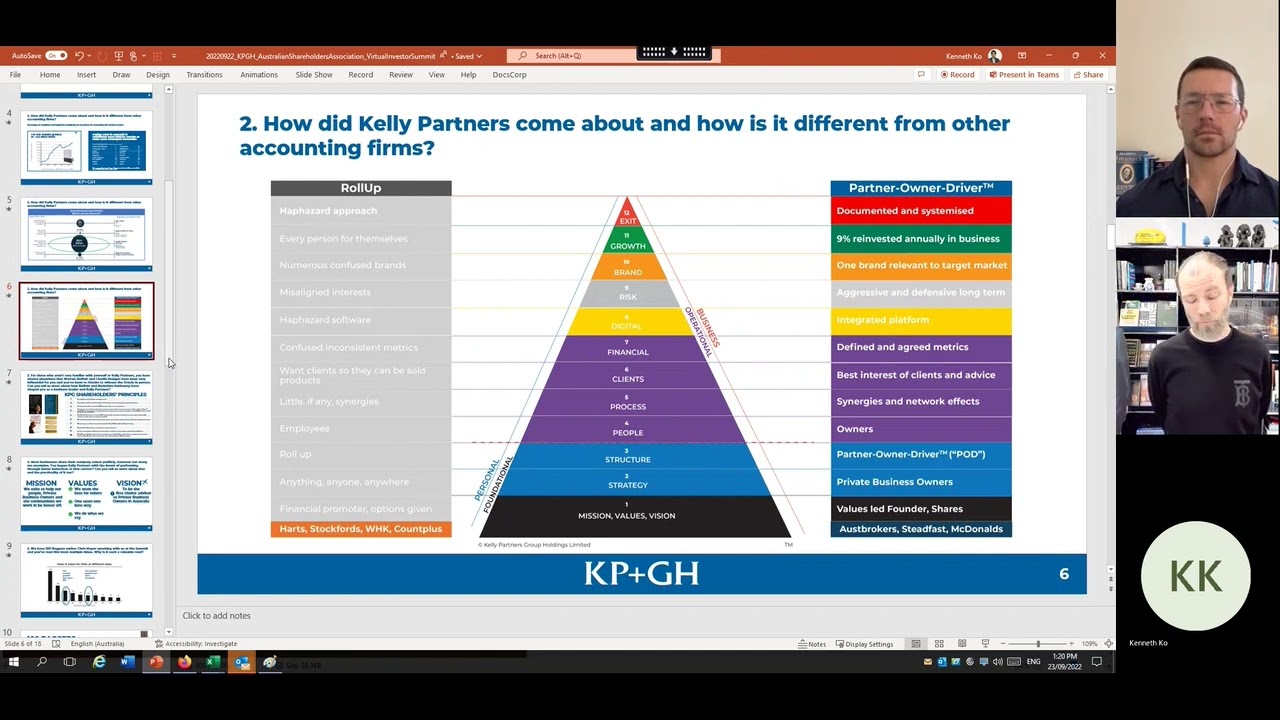
Task: Click the 109% zoom level
Action: [1089, 644]
